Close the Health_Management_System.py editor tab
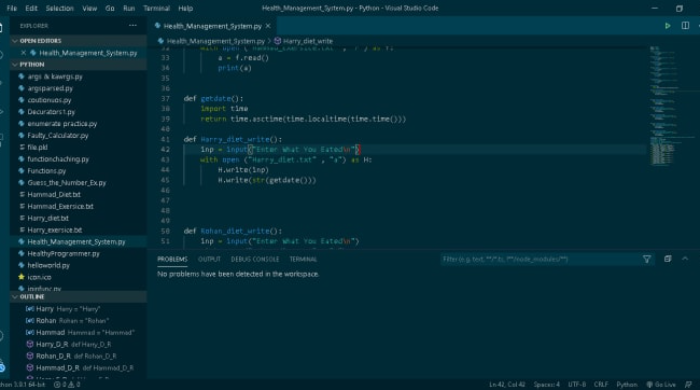 pyautogui.click(x=268, y=26)
